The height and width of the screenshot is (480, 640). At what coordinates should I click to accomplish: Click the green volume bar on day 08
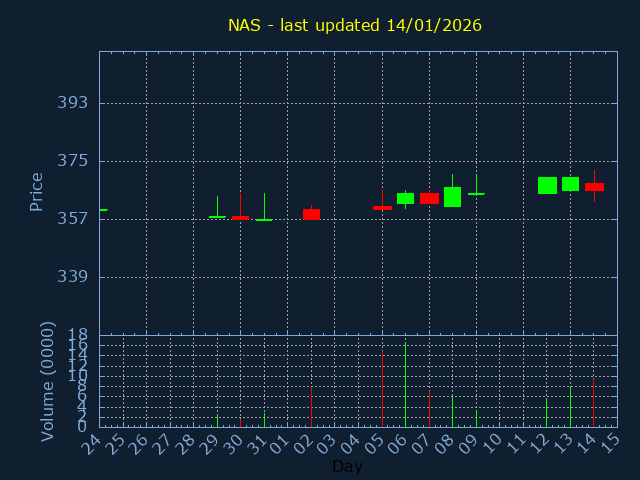452,411
